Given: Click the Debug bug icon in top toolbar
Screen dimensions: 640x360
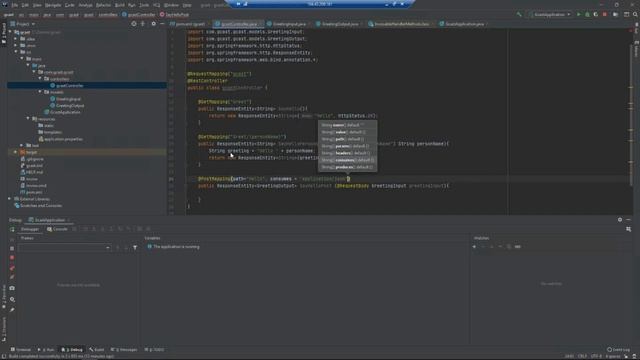Looking at the screenshot, I should [587, 15].
